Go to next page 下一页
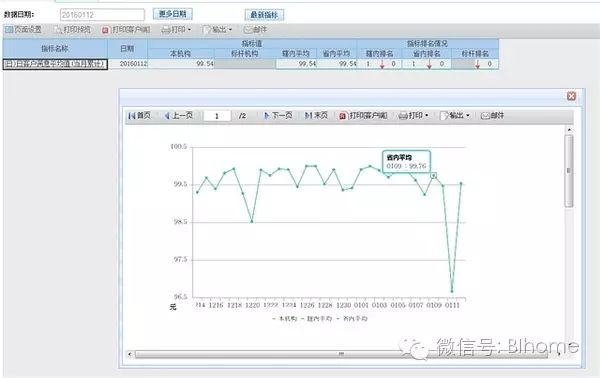Viewport: 600px width, 378px height. tap(278, 116)
